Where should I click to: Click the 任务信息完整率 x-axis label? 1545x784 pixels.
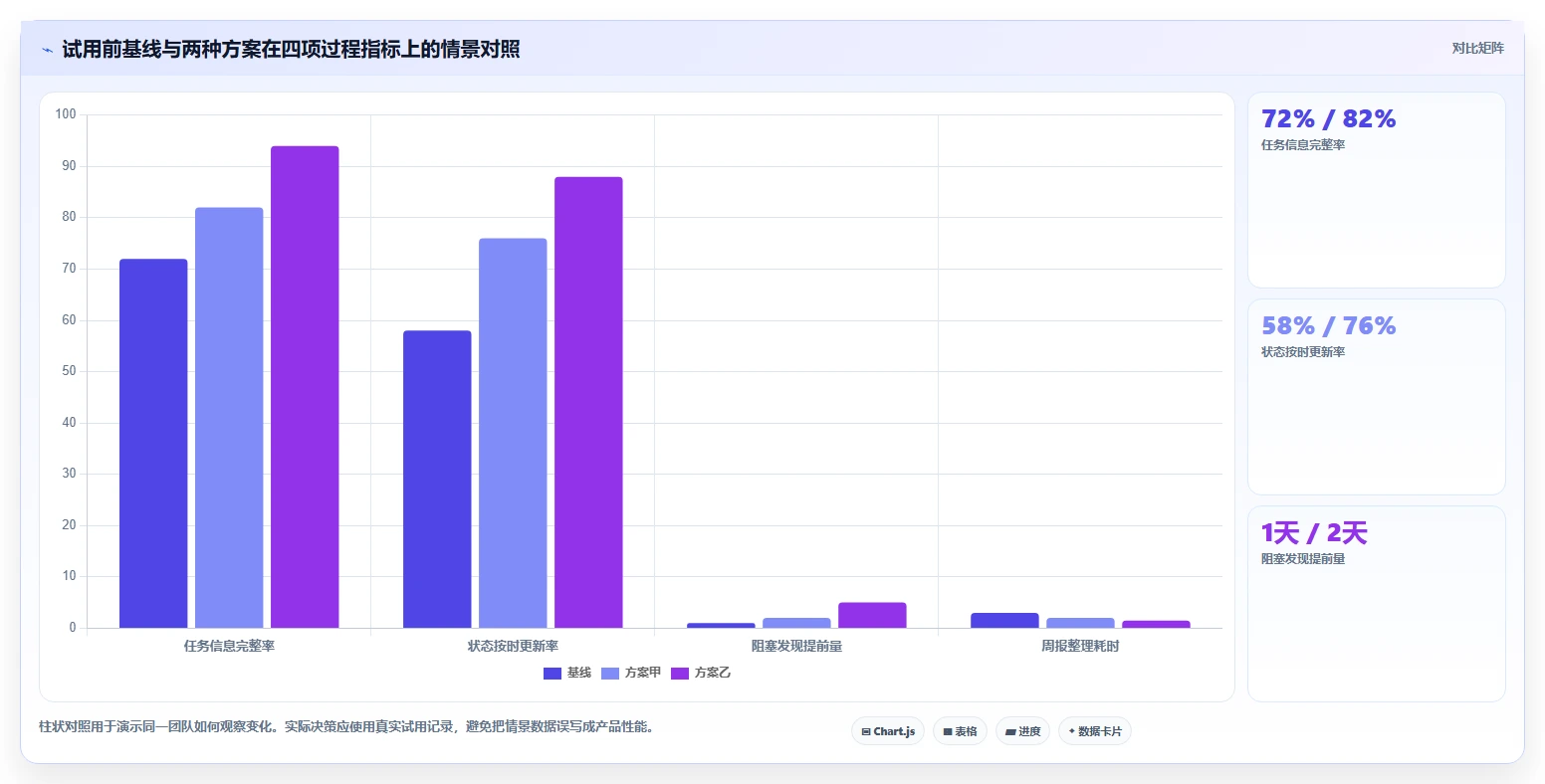pyautogui.click(x=229, y=647)
